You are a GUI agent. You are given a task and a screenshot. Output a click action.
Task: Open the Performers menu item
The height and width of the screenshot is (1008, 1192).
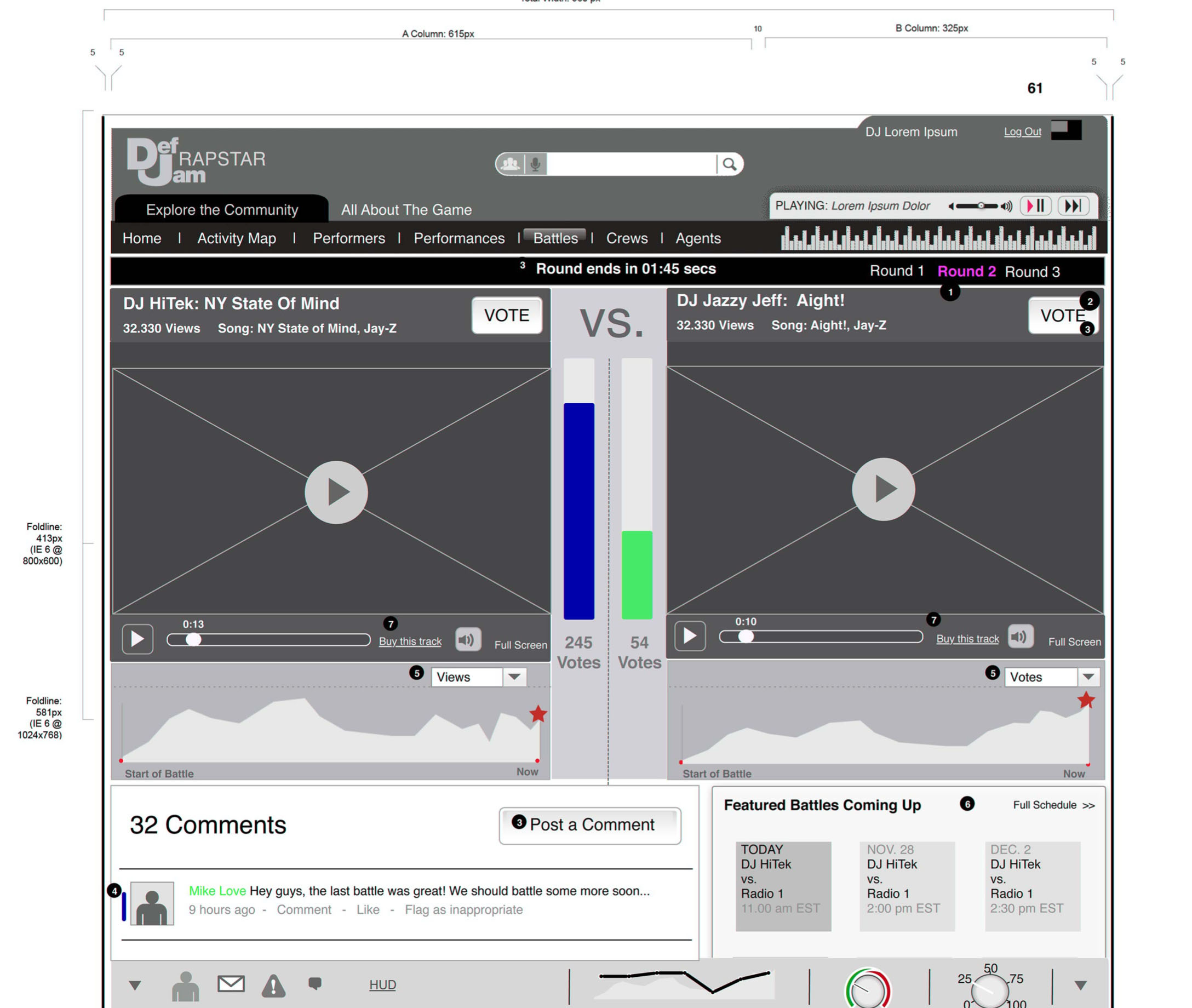[x=348, y=238]
